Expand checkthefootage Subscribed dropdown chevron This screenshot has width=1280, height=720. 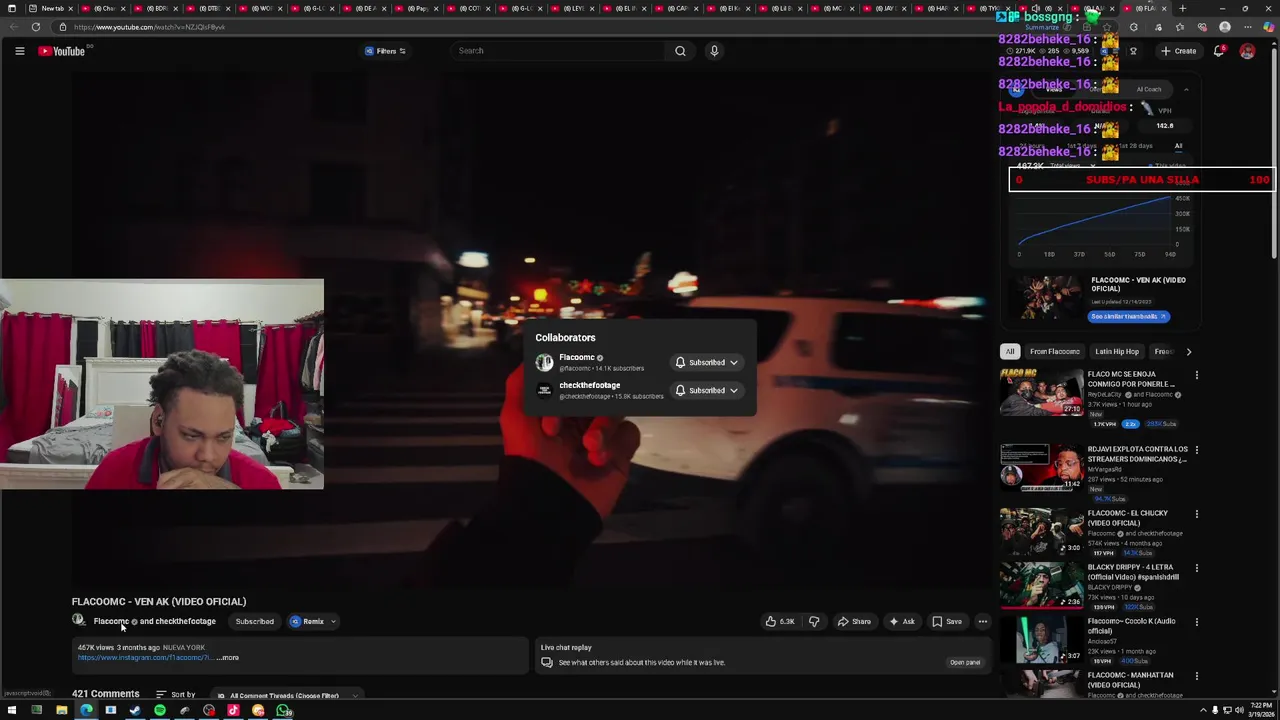(733, 391)
